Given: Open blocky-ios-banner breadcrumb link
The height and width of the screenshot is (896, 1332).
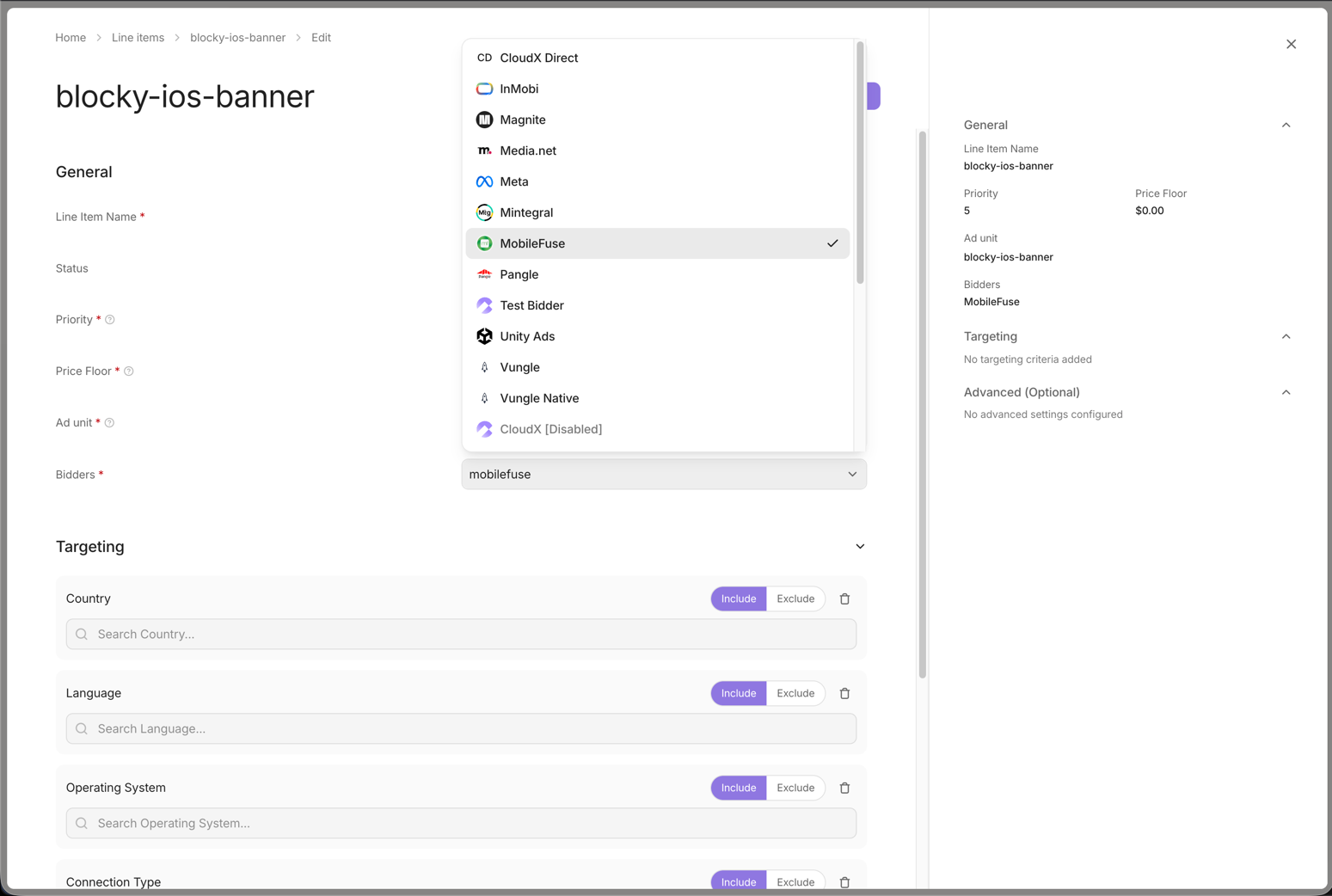Looking at the screenshot, I should 237,38.
